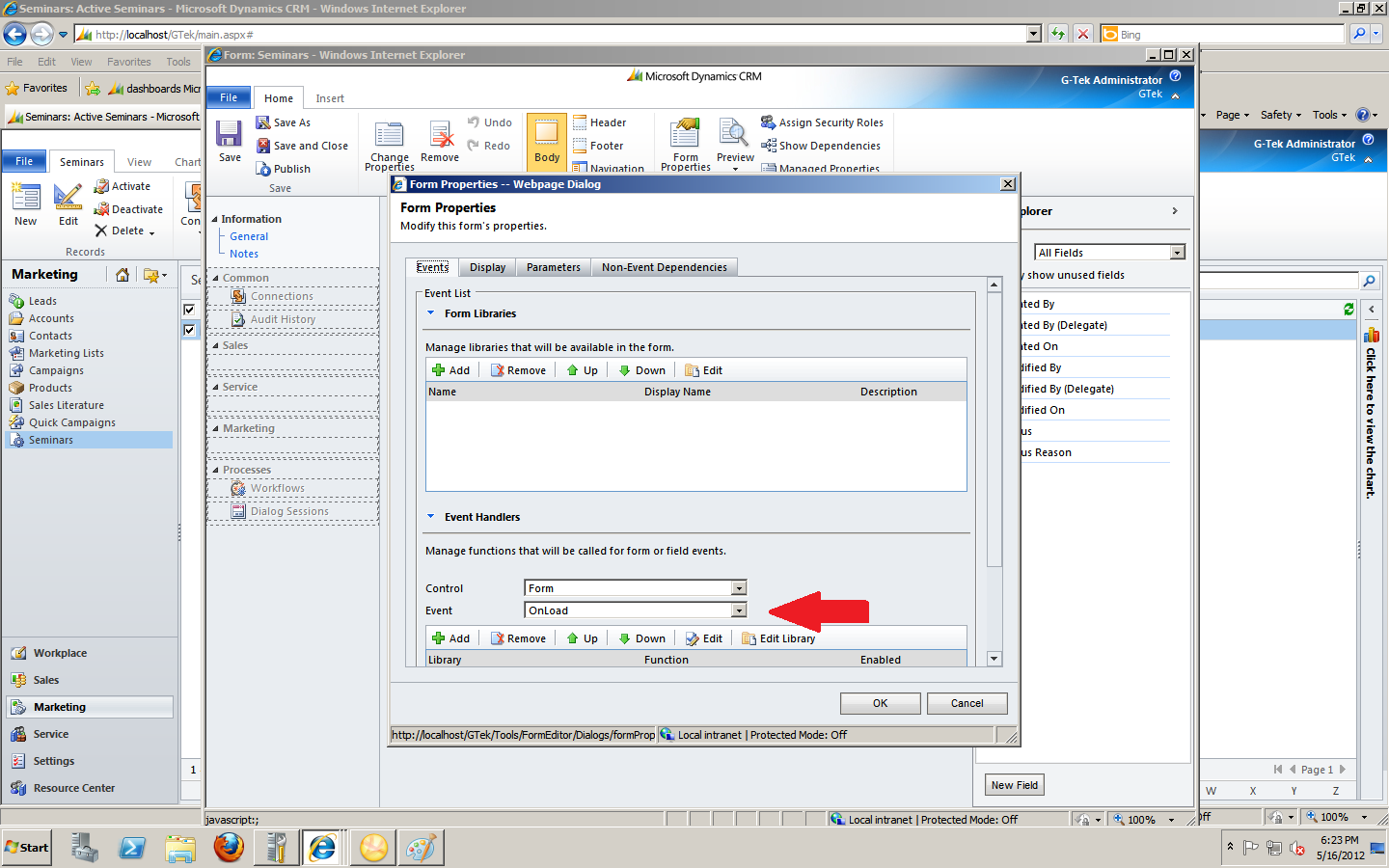Click the New Field button
This screenshot has height=868, width=1389.
click(1014, 785)
